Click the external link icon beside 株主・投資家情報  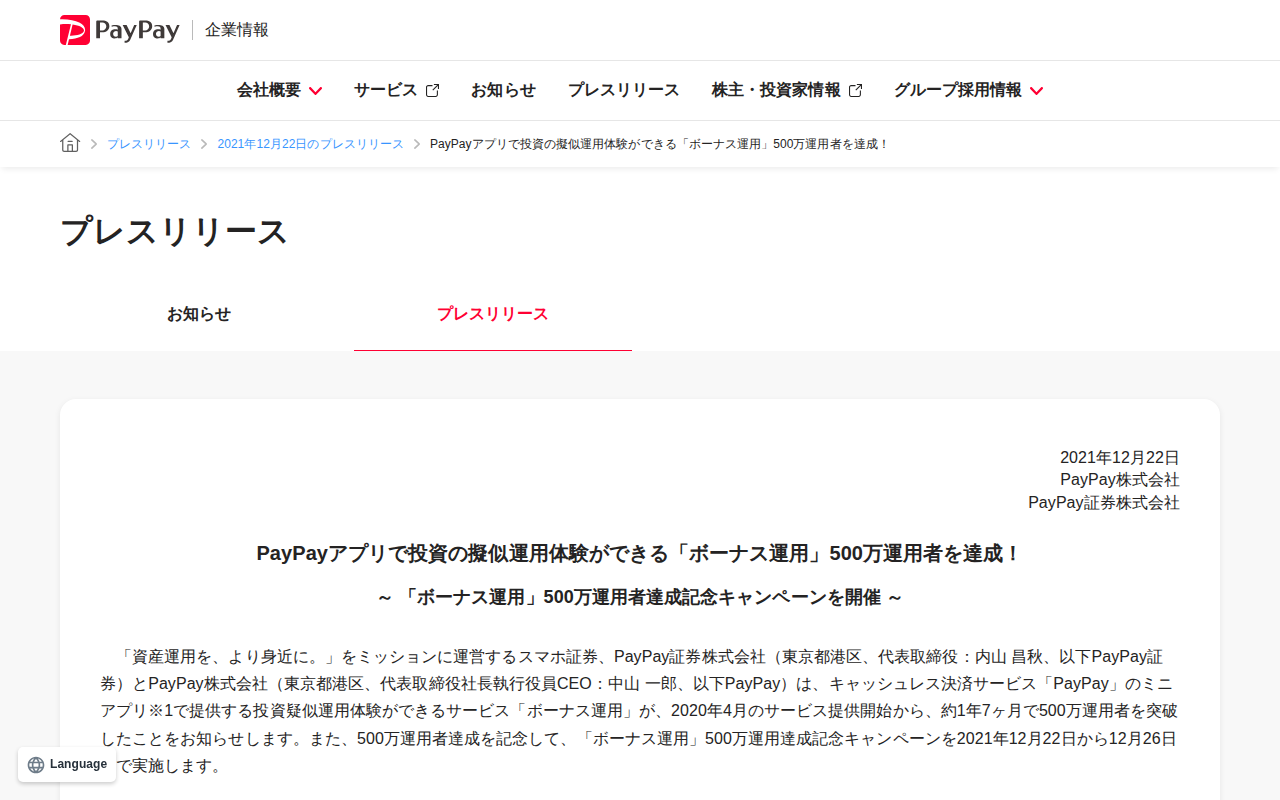pos(855,90)
